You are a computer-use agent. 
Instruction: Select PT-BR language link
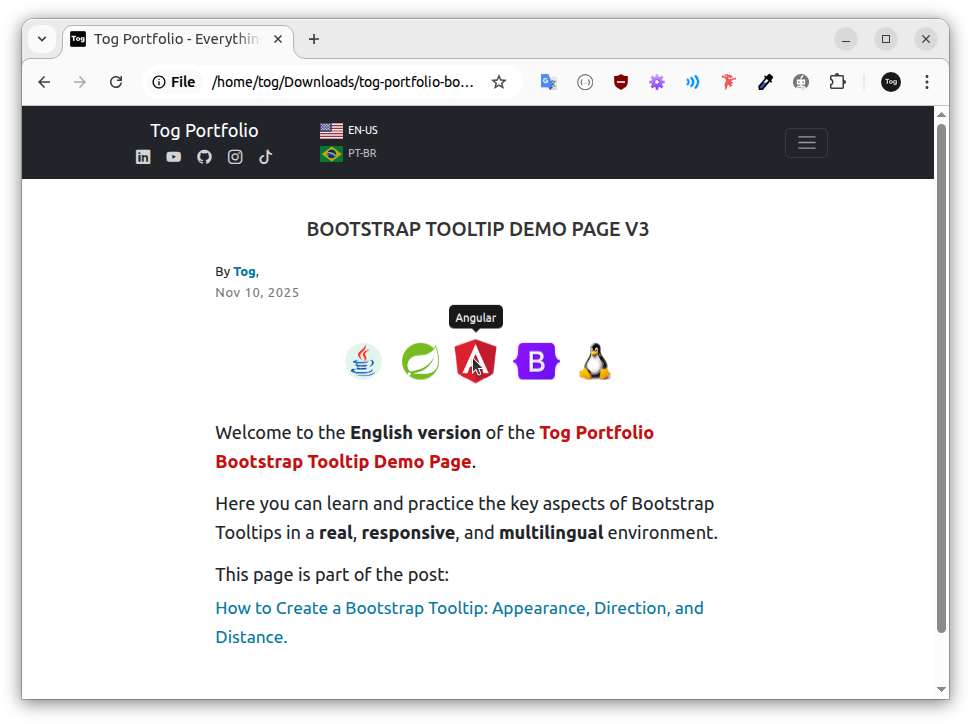click(362, 154)
